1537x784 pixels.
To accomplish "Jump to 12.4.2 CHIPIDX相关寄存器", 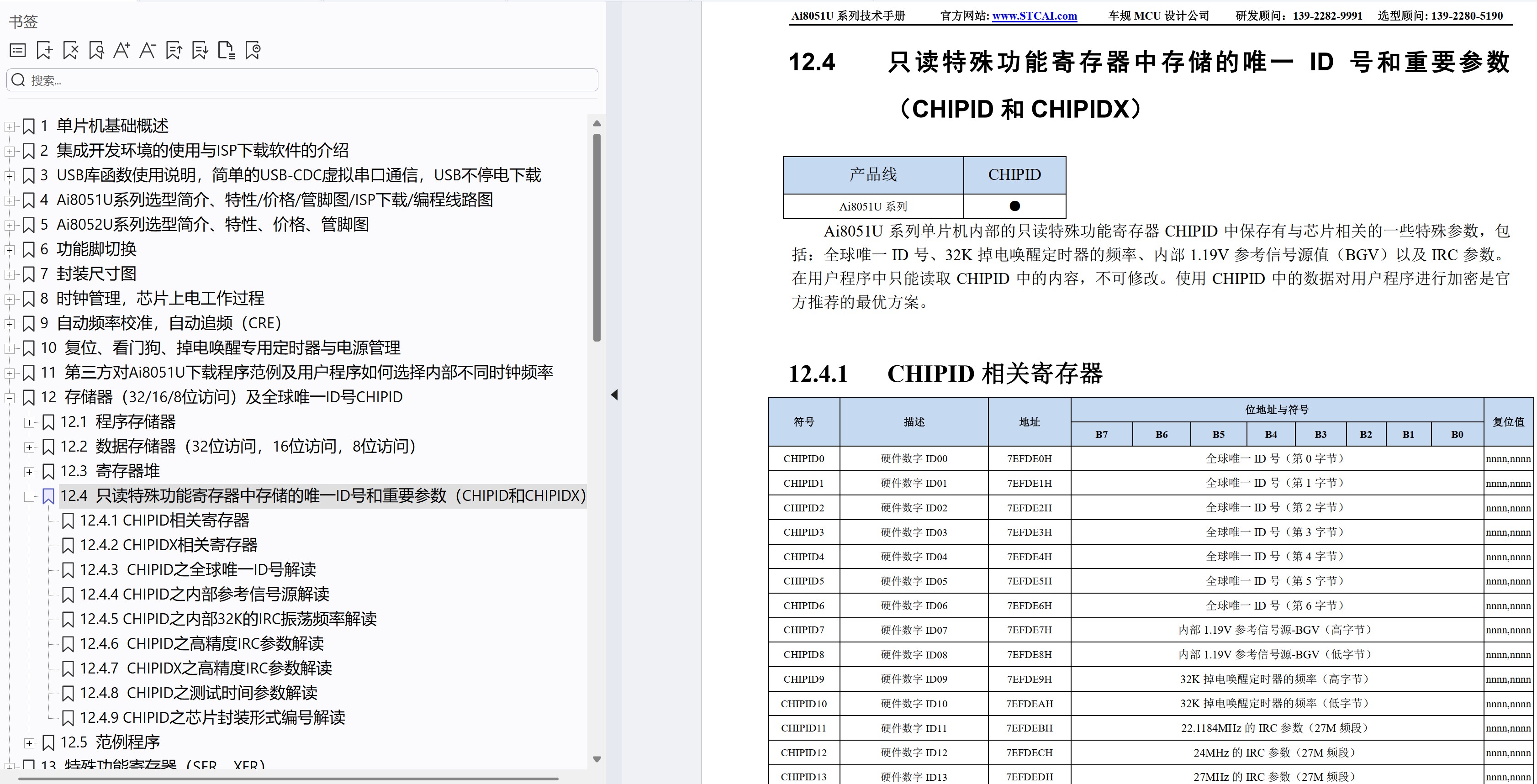I will click(x=169, y=545).
